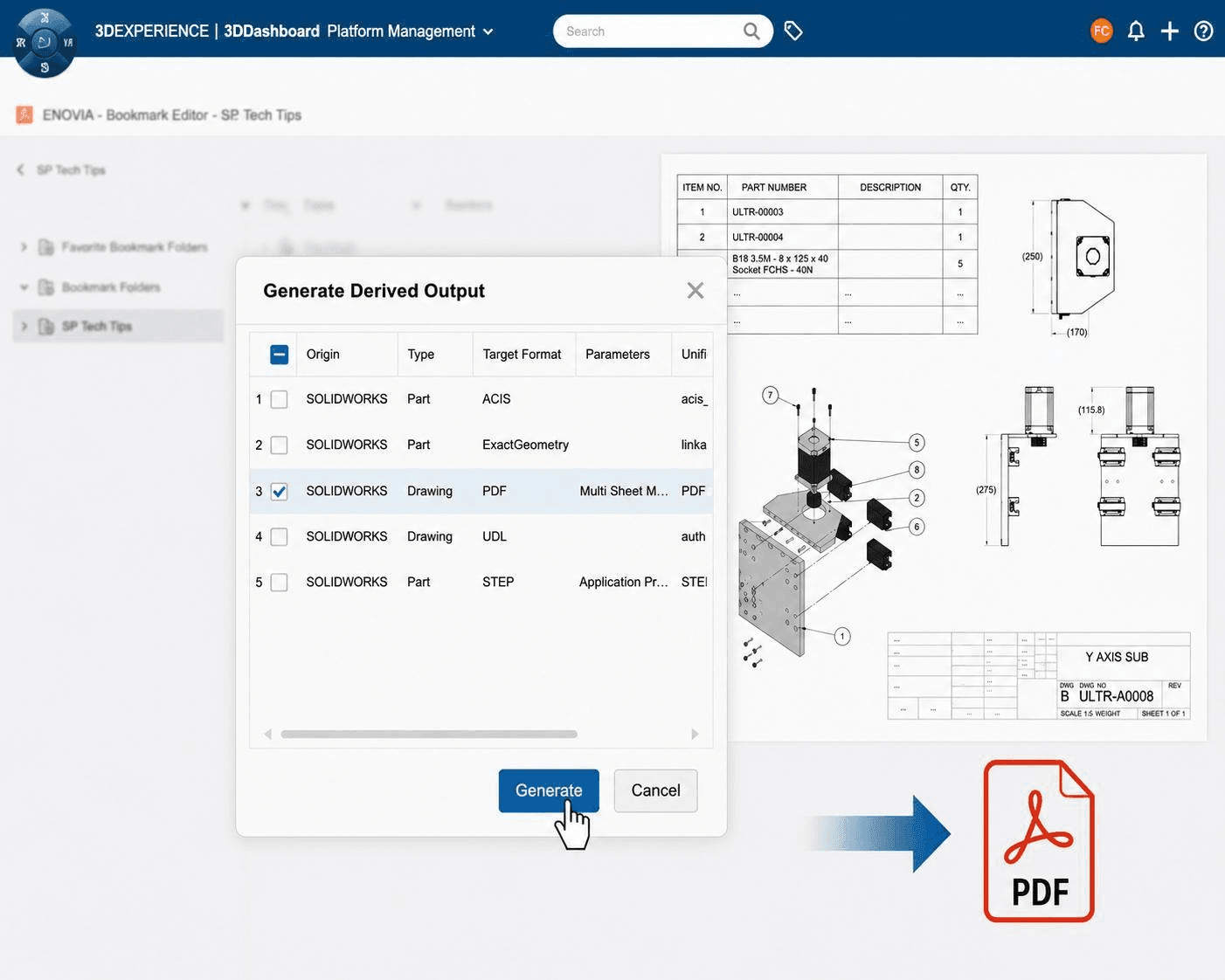The width and height of the screenshot is (1225, 980).
Task: Click Multi Sheet M... parameter cell
Action: [624, 491]
